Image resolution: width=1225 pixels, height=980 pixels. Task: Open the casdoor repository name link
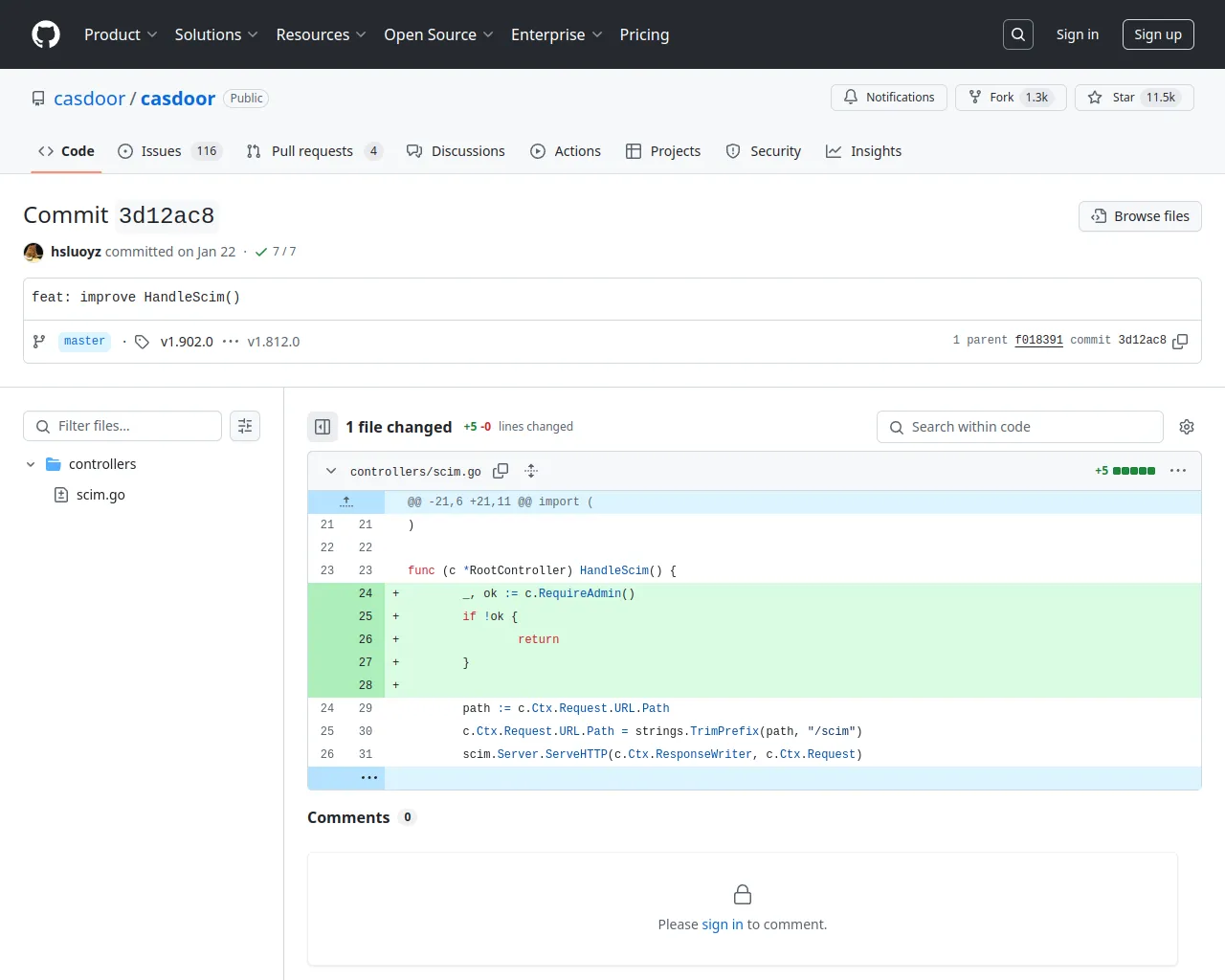(178, 99)
